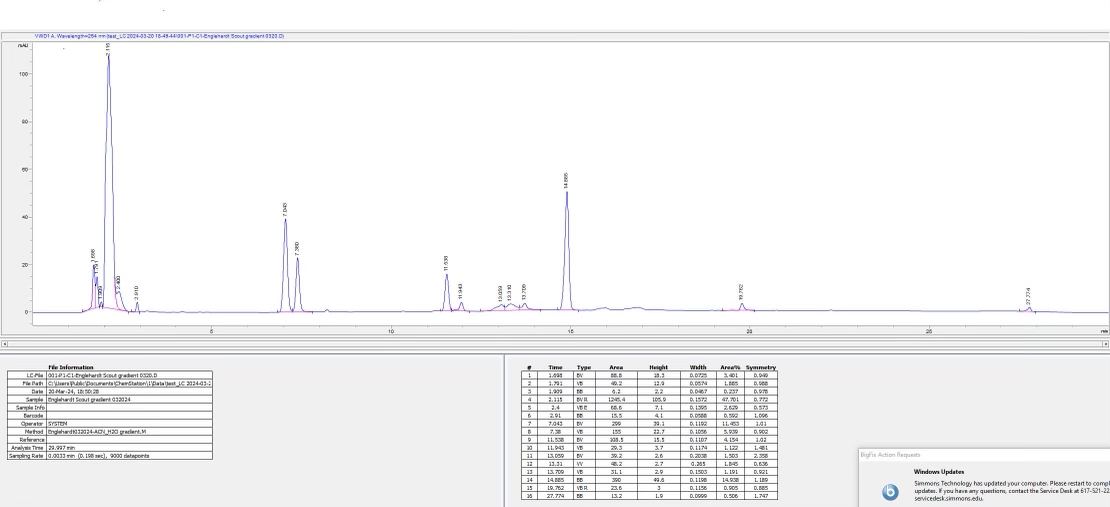Screen dimensions: 1110x507
Task: Select symmetry value 2.358 in row 11
Action: point(761,455)
